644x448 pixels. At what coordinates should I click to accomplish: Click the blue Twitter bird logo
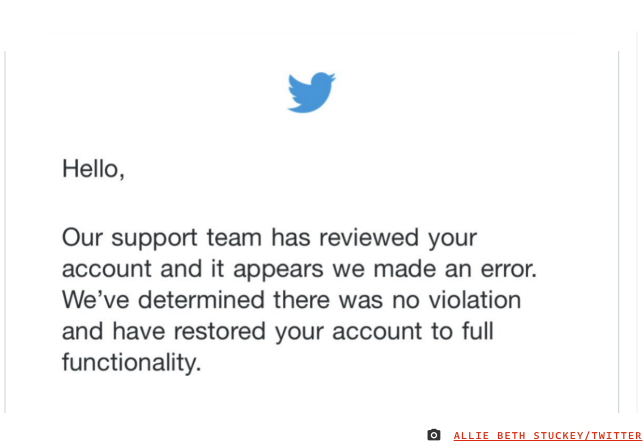[x=311, y=92]
